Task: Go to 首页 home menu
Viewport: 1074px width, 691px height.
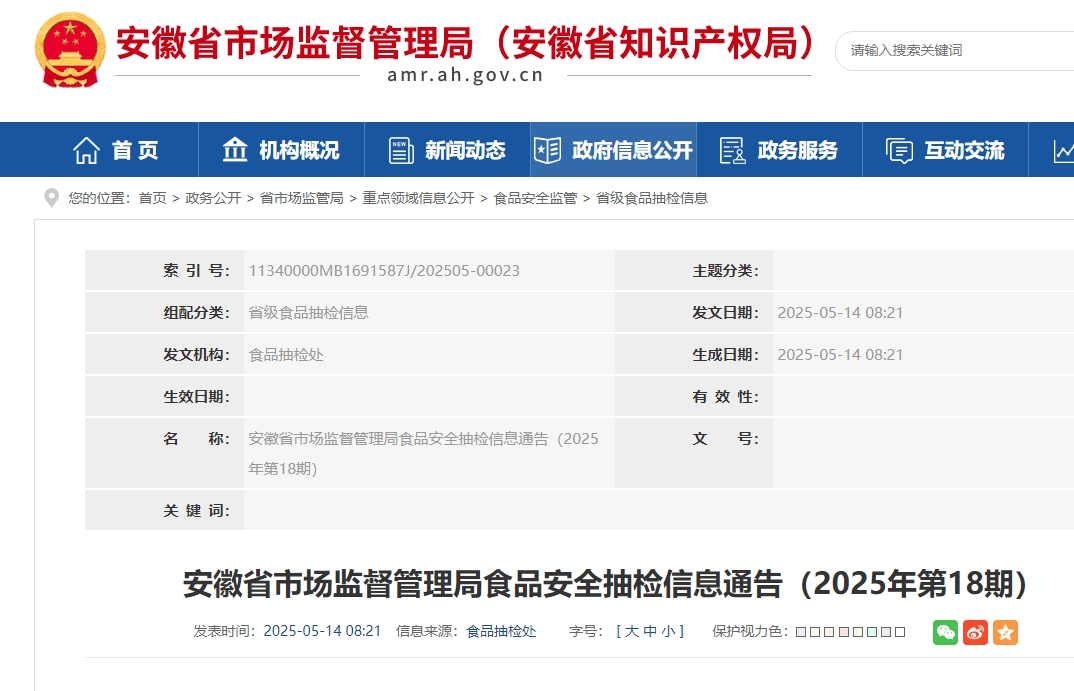Action: pos(116,150)
